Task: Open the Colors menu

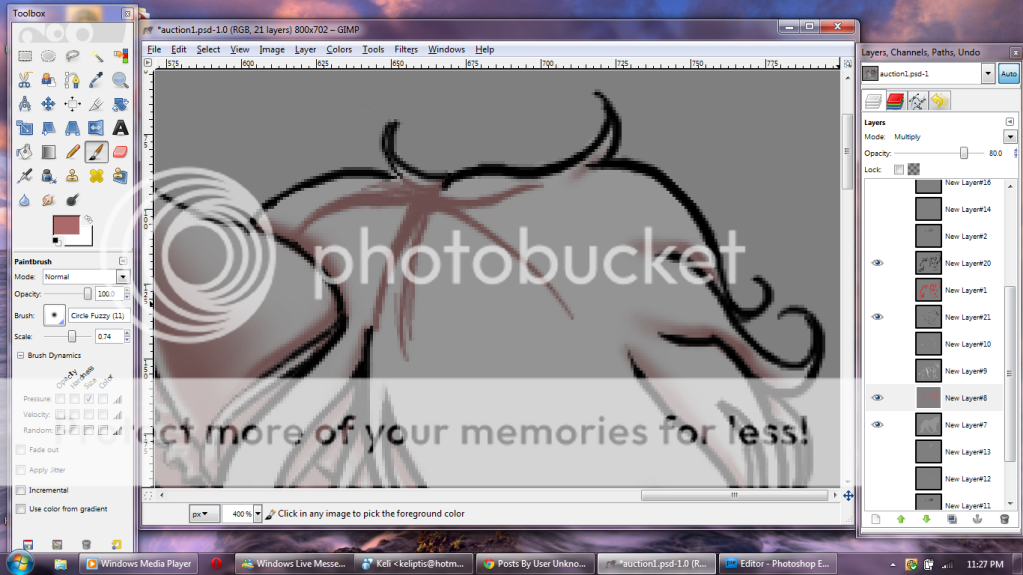Action: (339, 49)
